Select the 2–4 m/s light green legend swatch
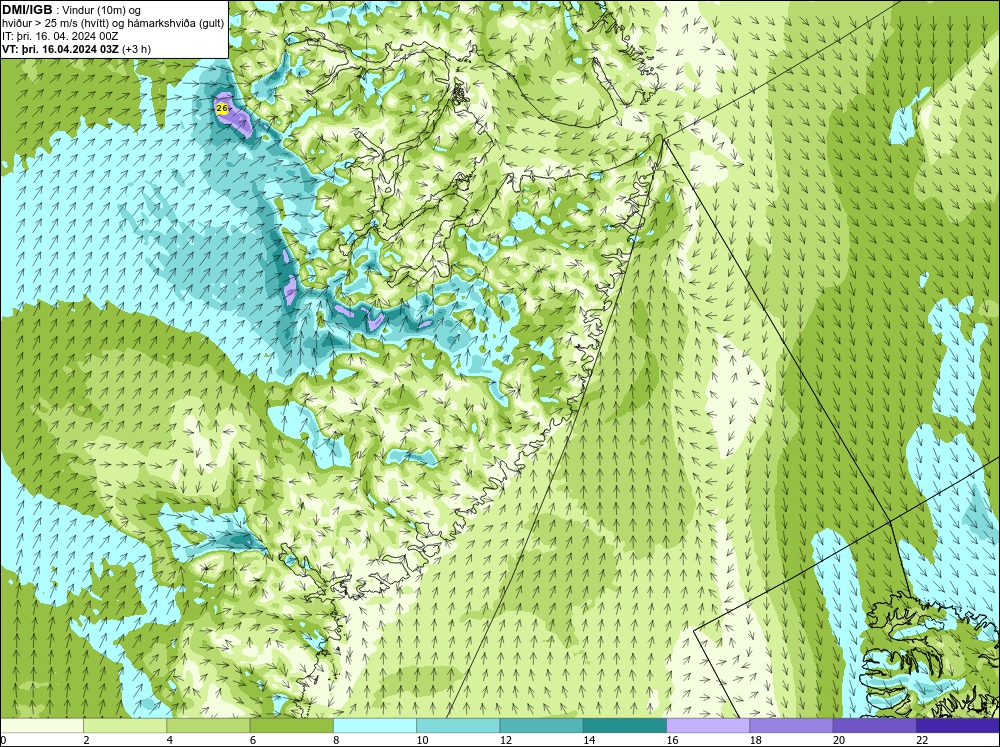Viewport: 1000px width, 747px height. [x=125, y=726]
